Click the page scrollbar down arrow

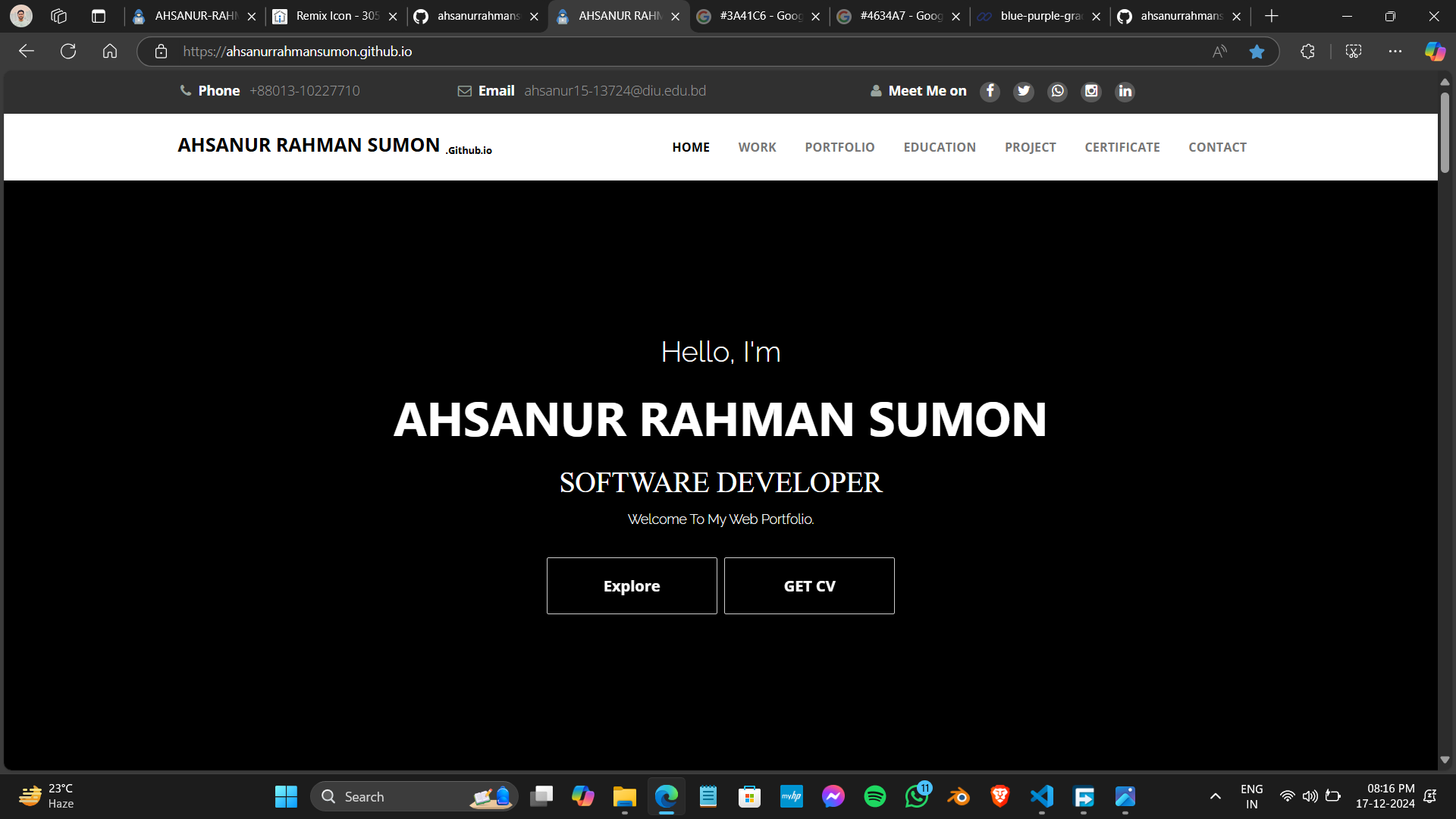coord(1445,760)
